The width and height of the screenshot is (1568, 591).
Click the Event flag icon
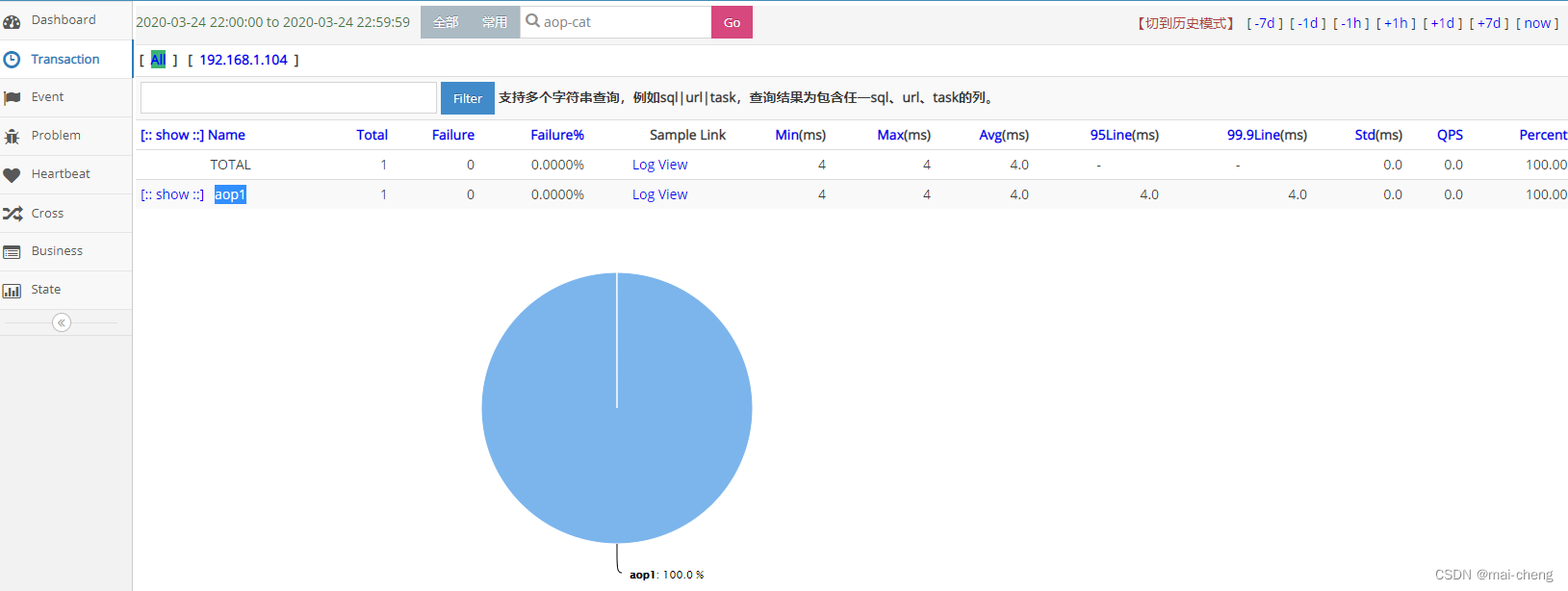[12, 98]
